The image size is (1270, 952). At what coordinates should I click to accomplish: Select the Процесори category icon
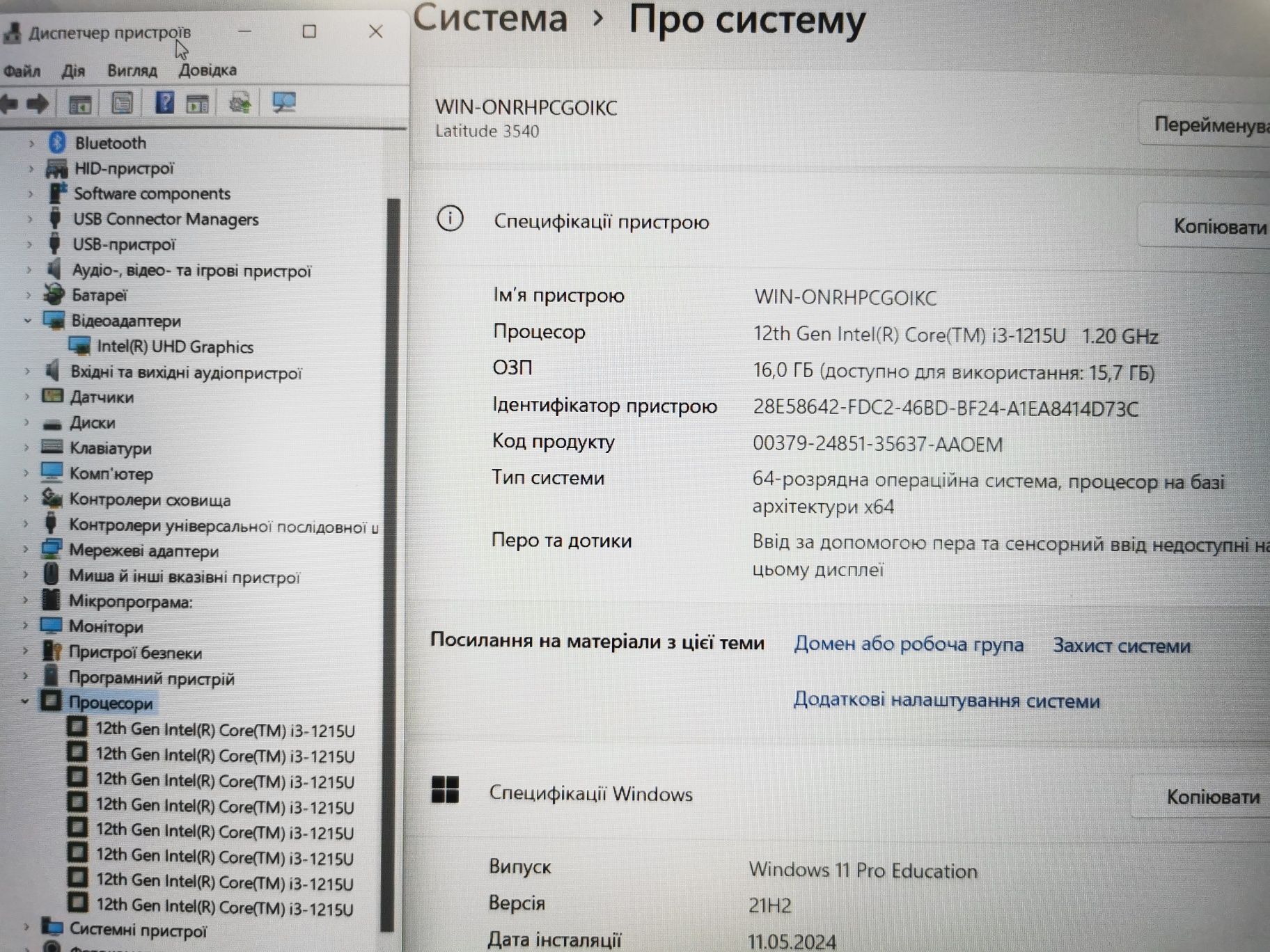[51, 701]
